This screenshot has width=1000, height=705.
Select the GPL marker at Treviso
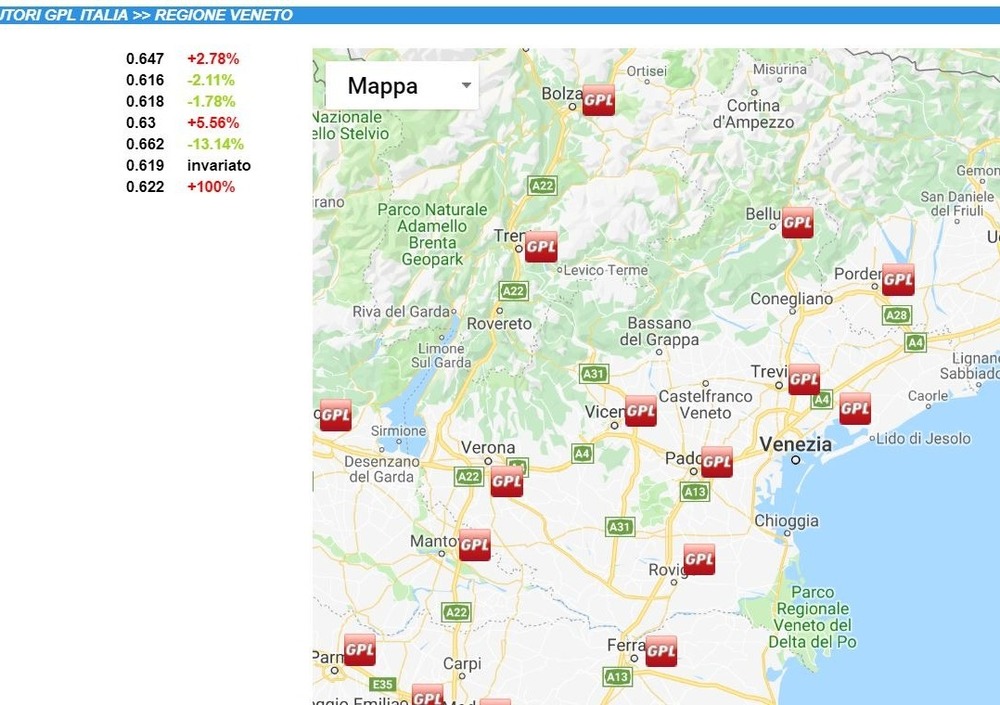coord(804,380)
